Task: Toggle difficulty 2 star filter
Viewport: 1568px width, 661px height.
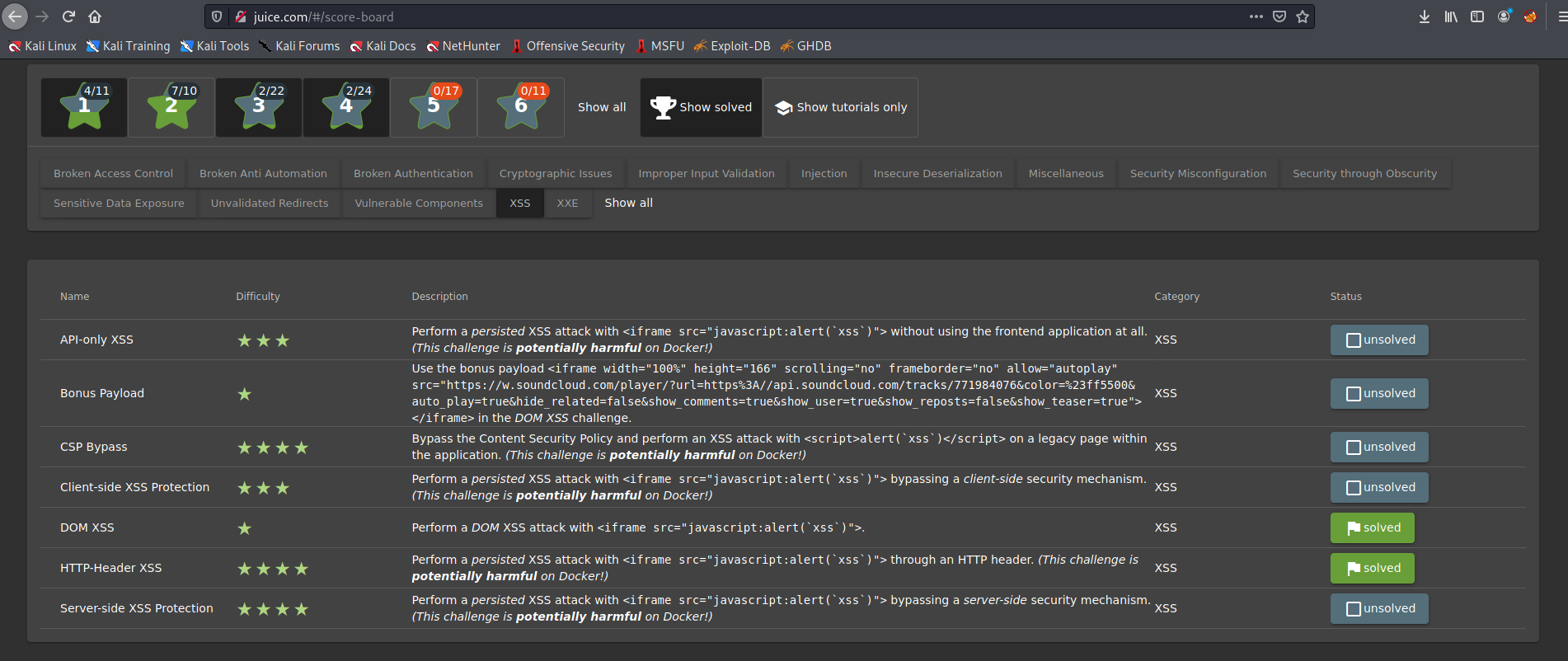Action: [171, 107]
